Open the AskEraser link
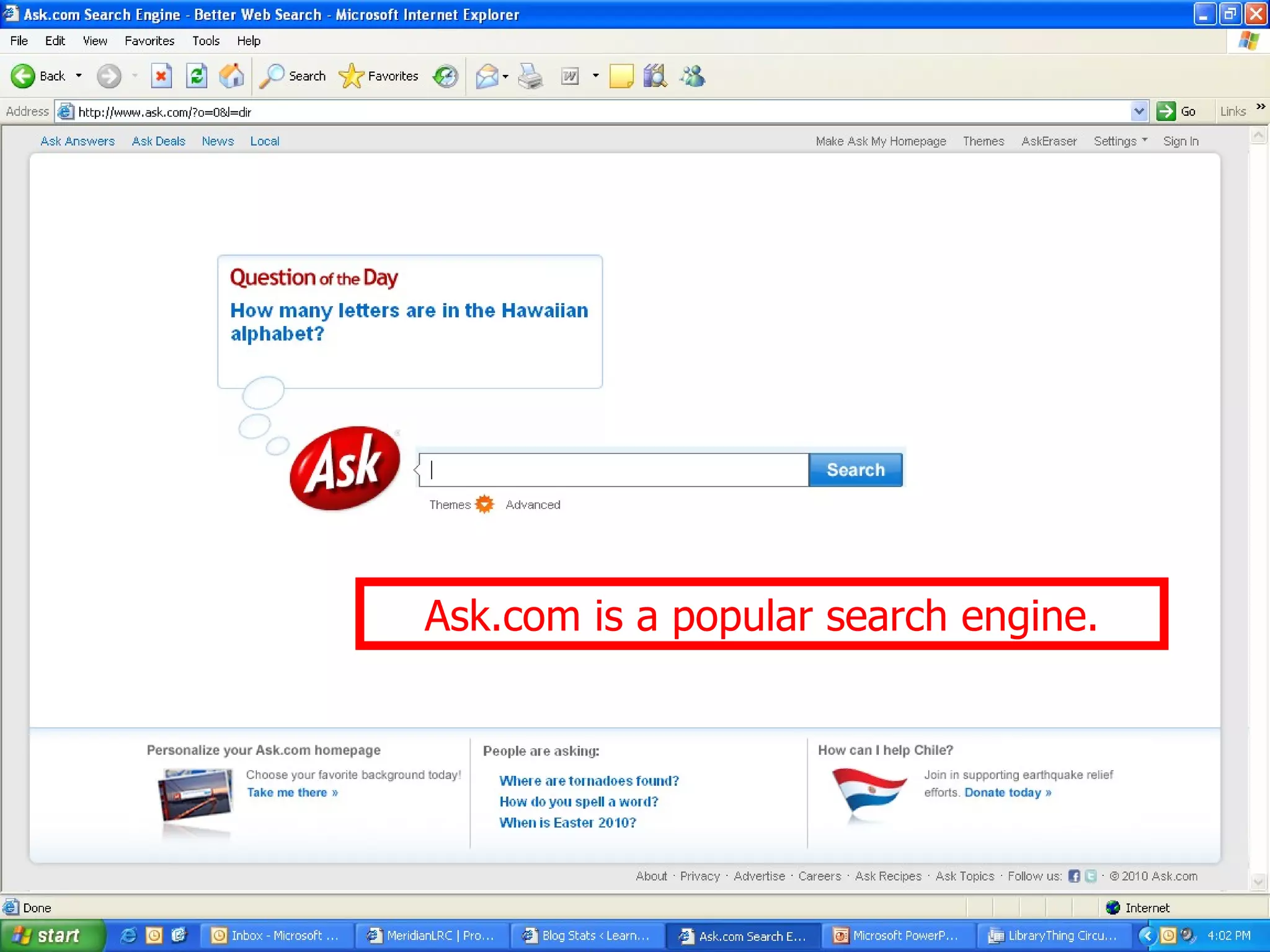 coord(1049,141)
